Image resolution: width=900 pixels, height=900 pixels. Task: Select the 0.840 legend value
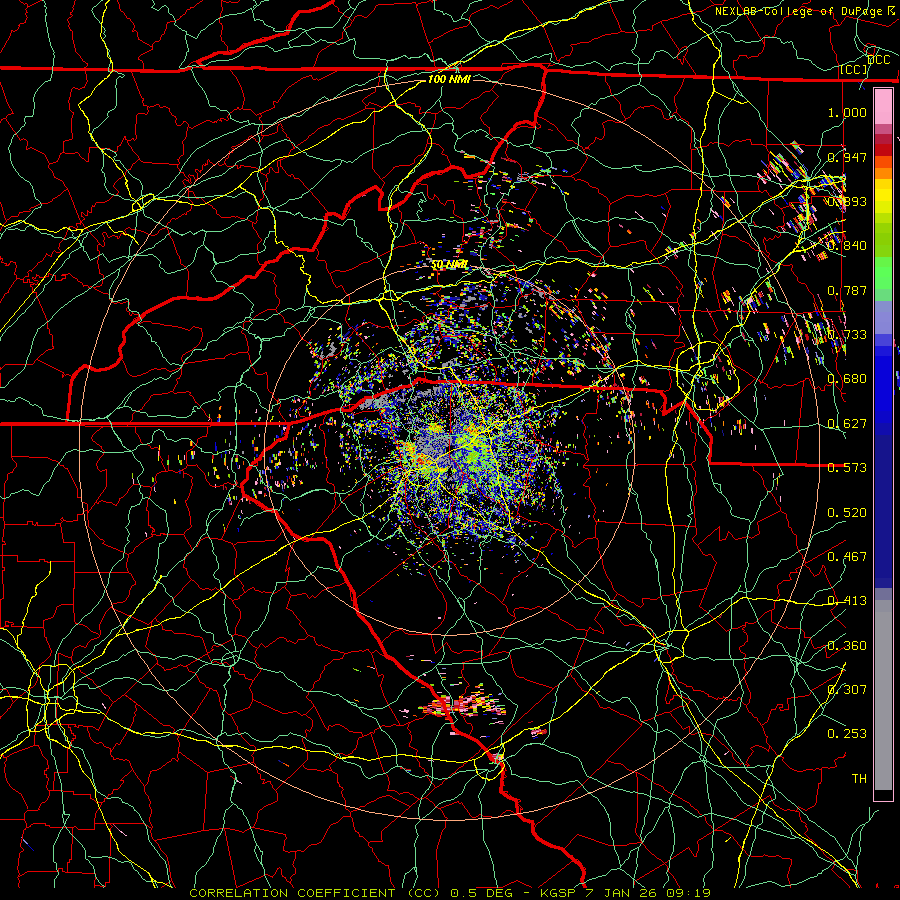pyautogui.click(x=847, y=246)
